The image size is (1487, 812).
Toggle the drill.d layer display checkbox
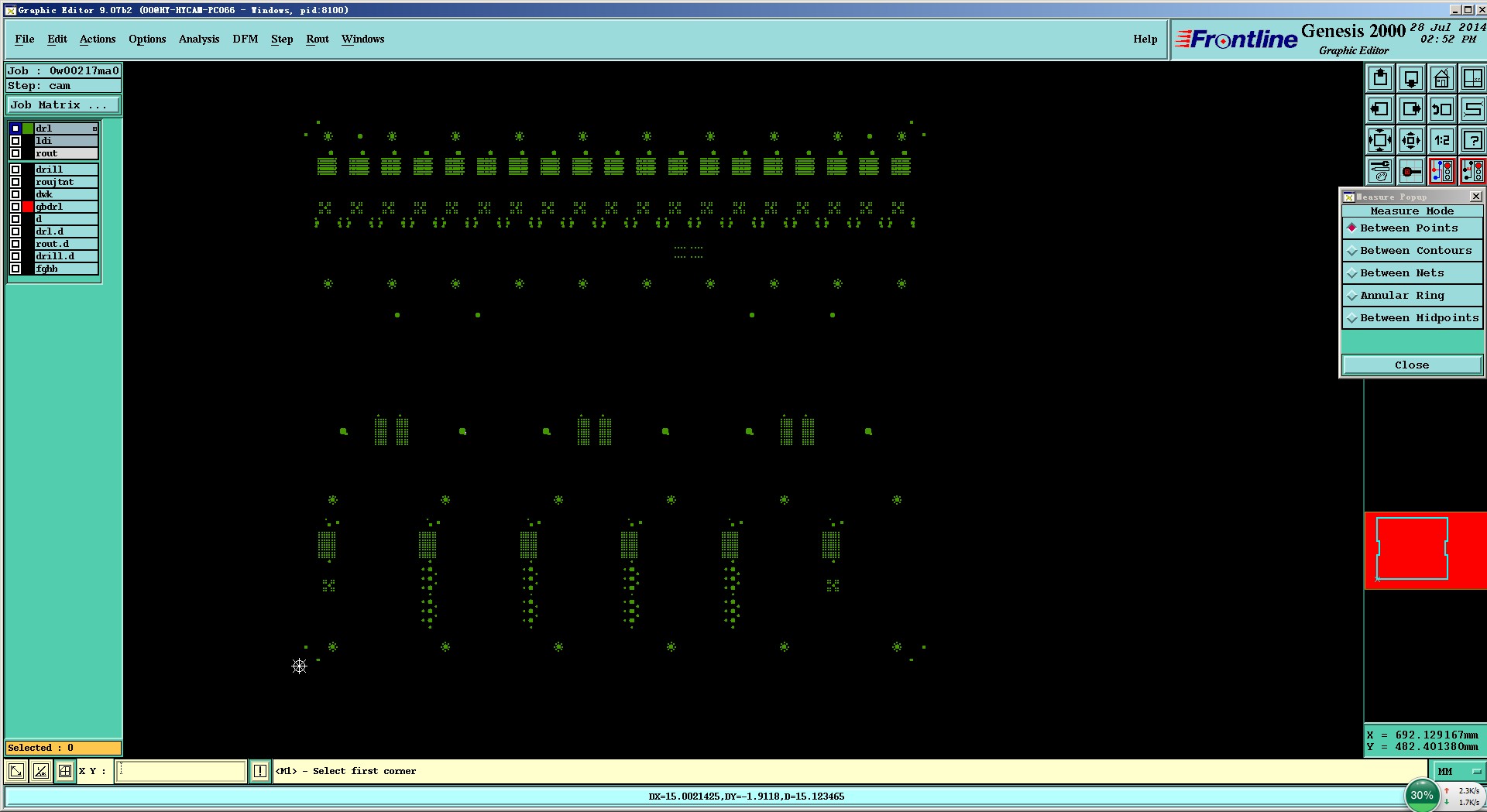15,256
